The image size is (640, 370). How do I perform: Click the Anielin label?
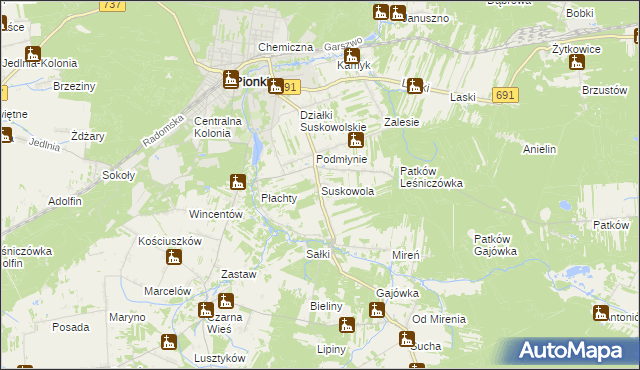[x=539, y=149]
